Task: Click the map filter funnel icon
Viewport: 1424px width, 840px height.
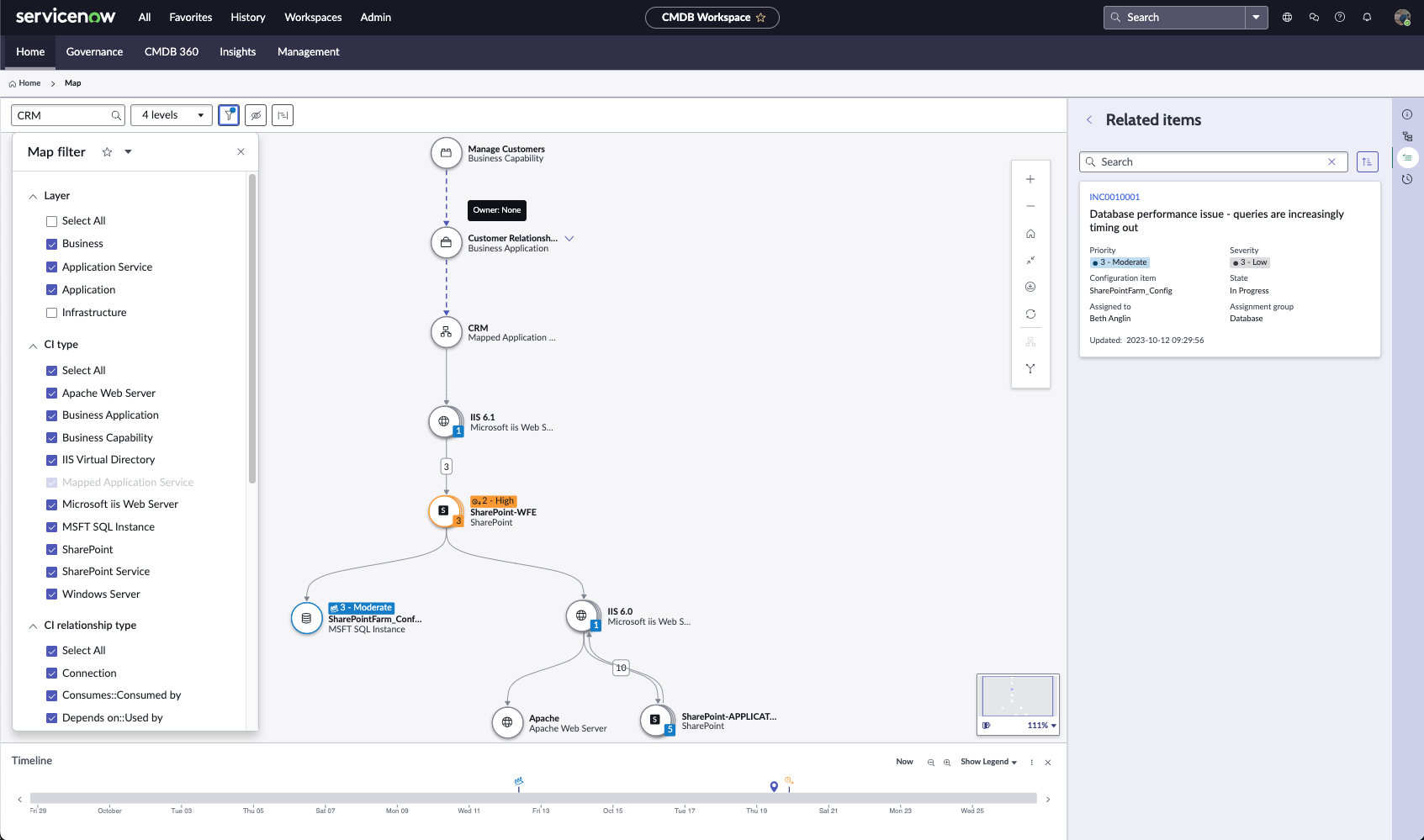Action: coord(228,115)
